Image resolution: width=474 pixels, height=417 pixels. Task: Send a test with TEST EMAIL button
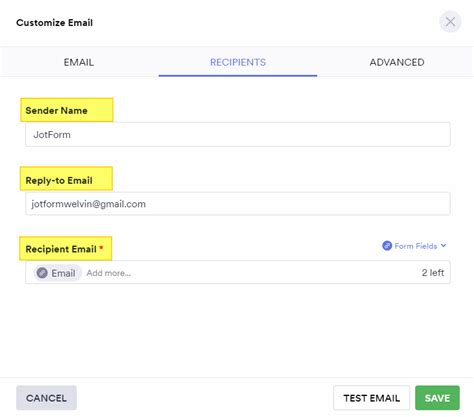click(371, 398)
